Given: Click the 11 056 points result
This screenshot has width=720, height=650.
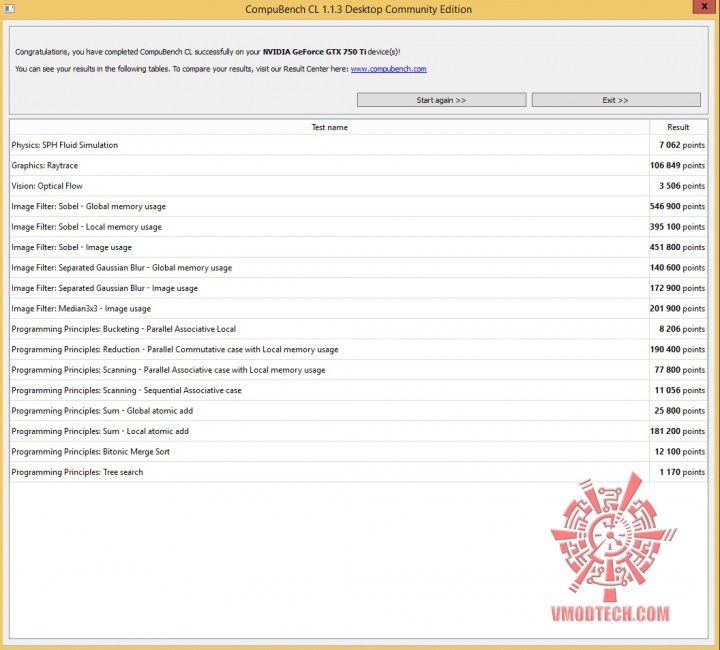Looking at the screenshot, I should (x=680, y=390).
